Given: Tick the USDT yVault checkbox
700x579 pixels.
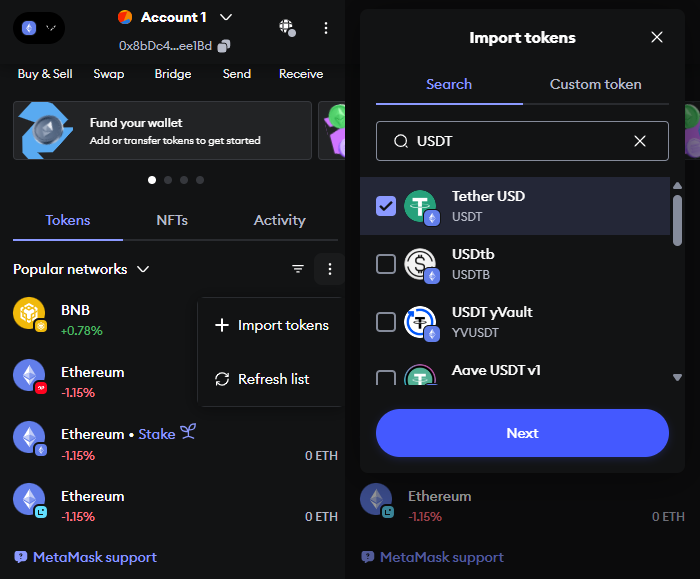Looking at the screenshot, I should click(x=386, y=322).
